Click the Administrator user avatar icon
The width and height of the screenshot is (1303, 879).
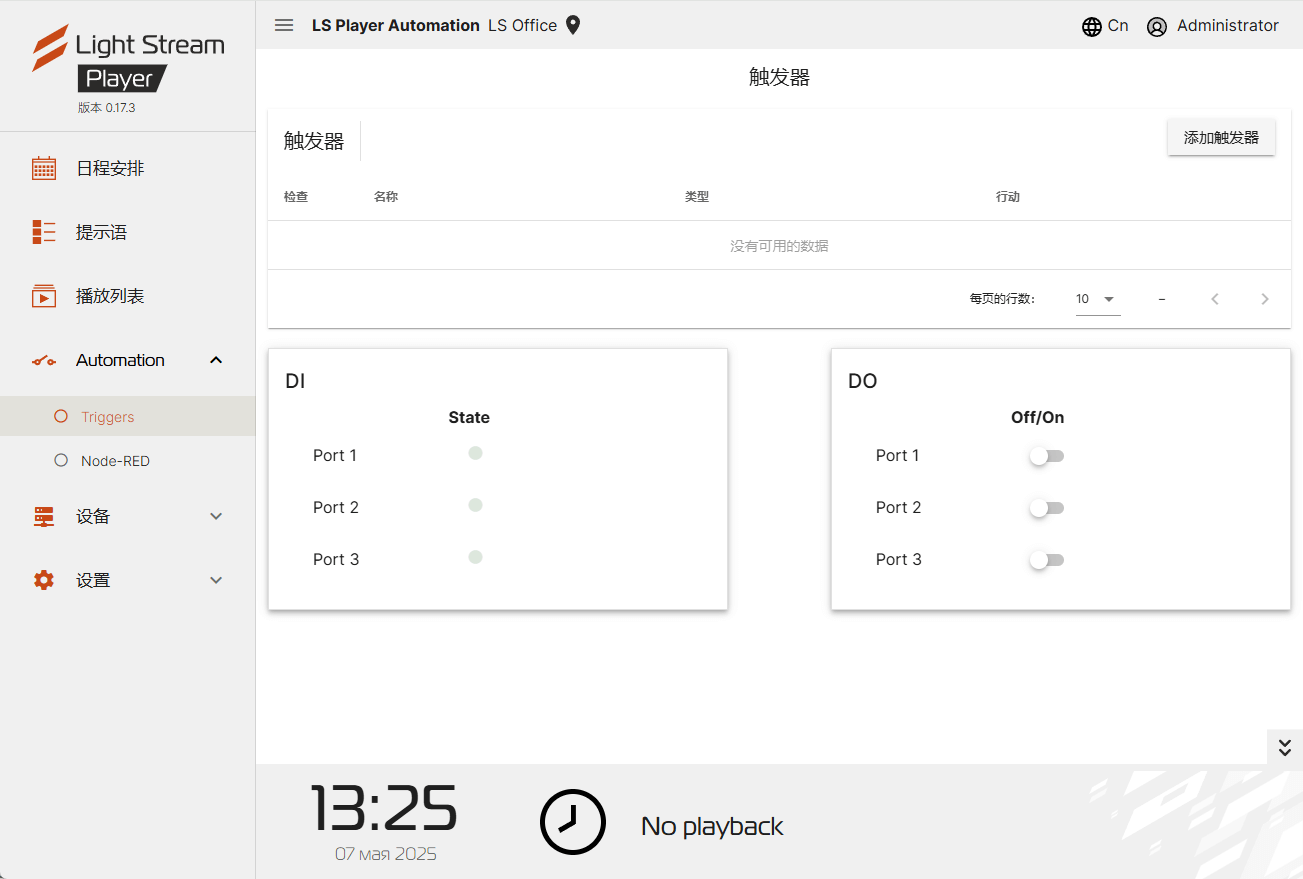1157,27
